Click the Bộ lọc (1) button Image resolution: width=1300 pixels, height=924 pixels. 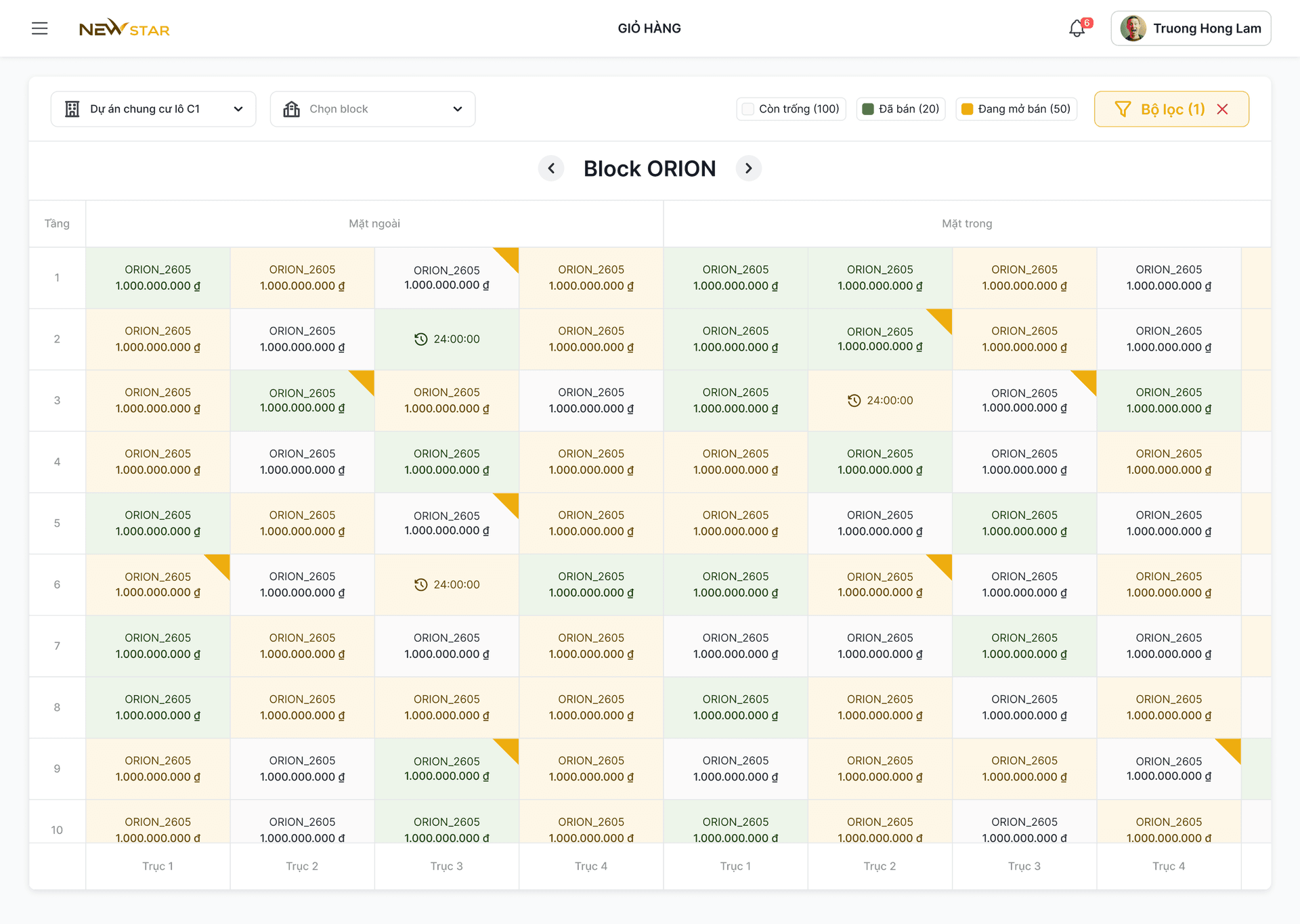pyautogui.click(x=1171, y=109)
